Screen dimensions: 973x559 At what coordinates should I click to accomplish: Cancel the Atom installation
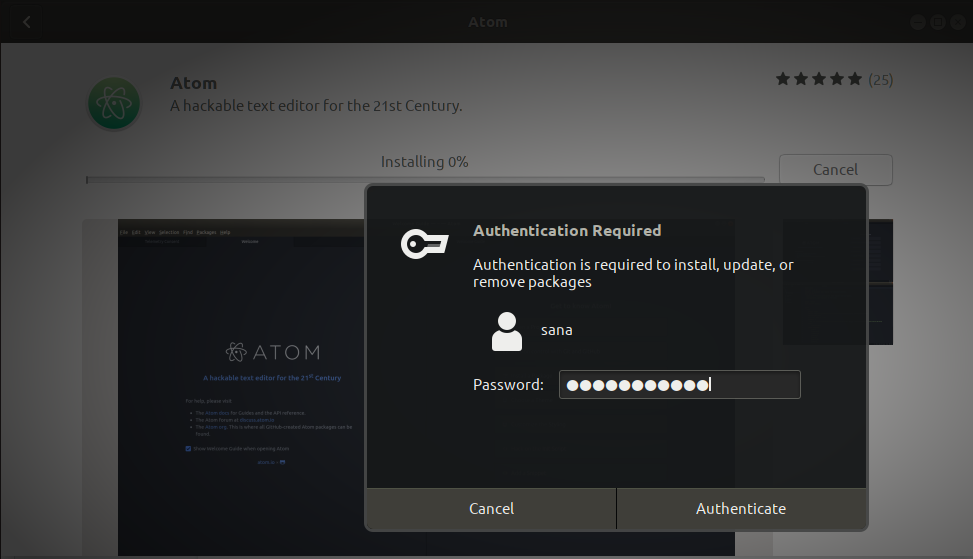pos(835,169)
